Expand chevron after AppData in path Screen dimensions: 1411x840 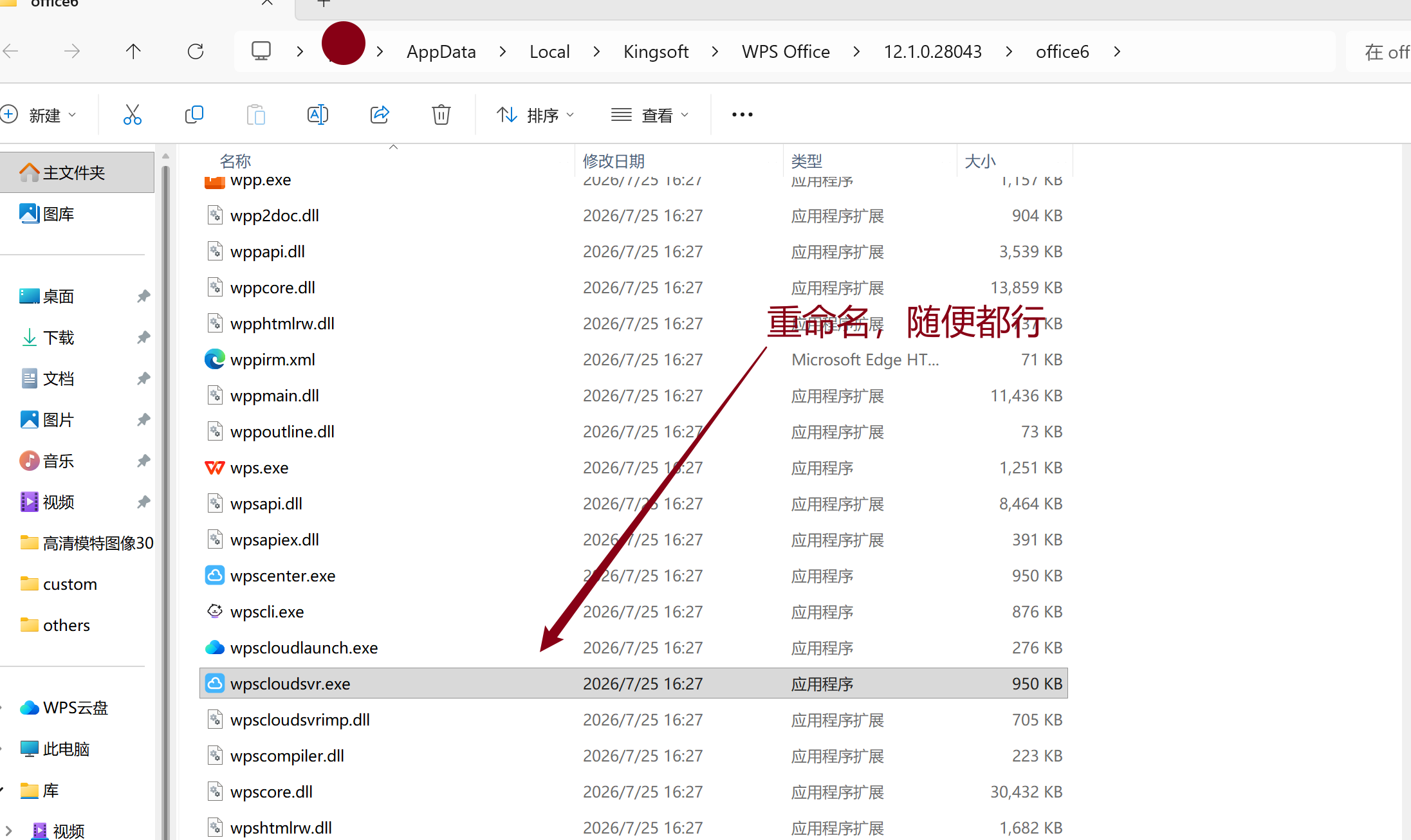click(x=503, y=51)
